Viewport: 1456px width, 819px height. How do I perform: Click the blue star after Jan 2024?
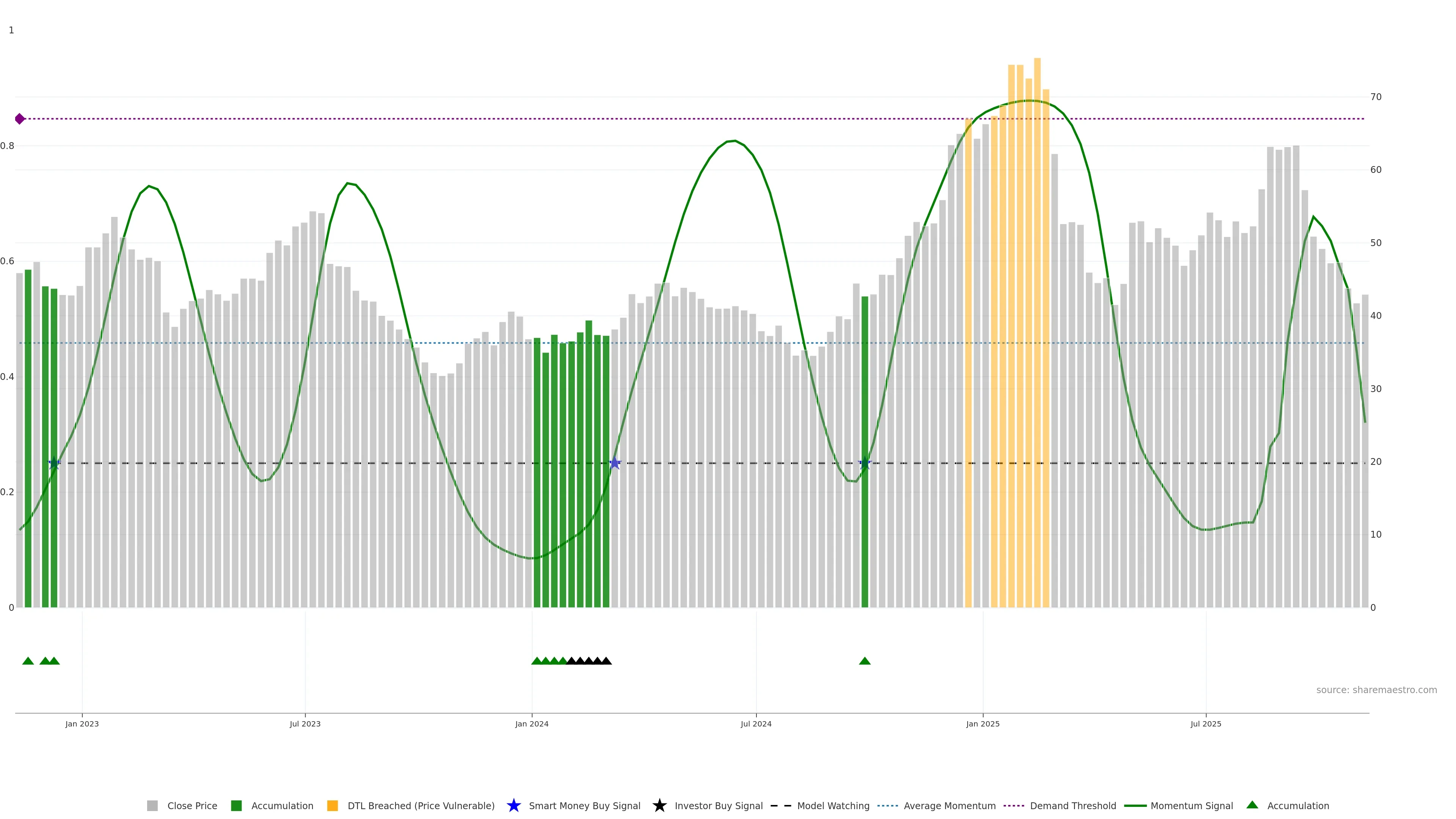pos(615,463)
